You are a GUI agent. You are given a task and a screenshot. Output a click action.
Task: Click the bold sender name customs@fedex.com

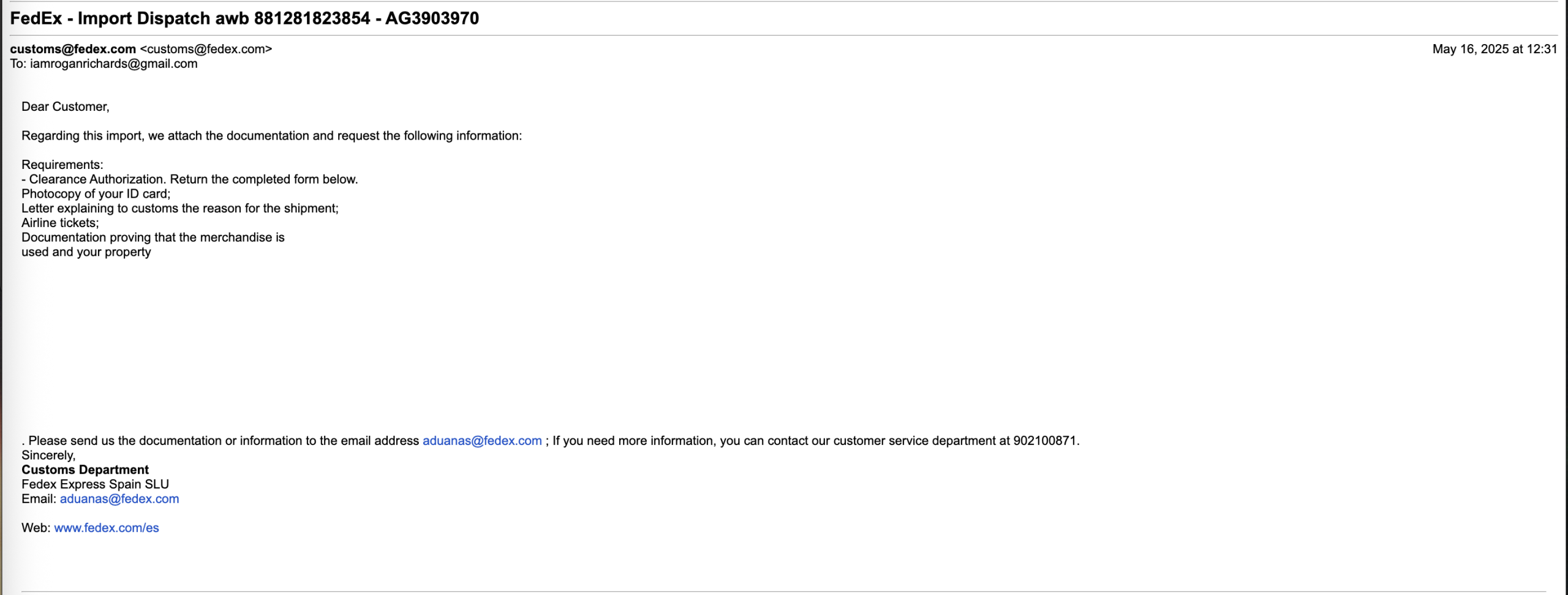[73, 49]
